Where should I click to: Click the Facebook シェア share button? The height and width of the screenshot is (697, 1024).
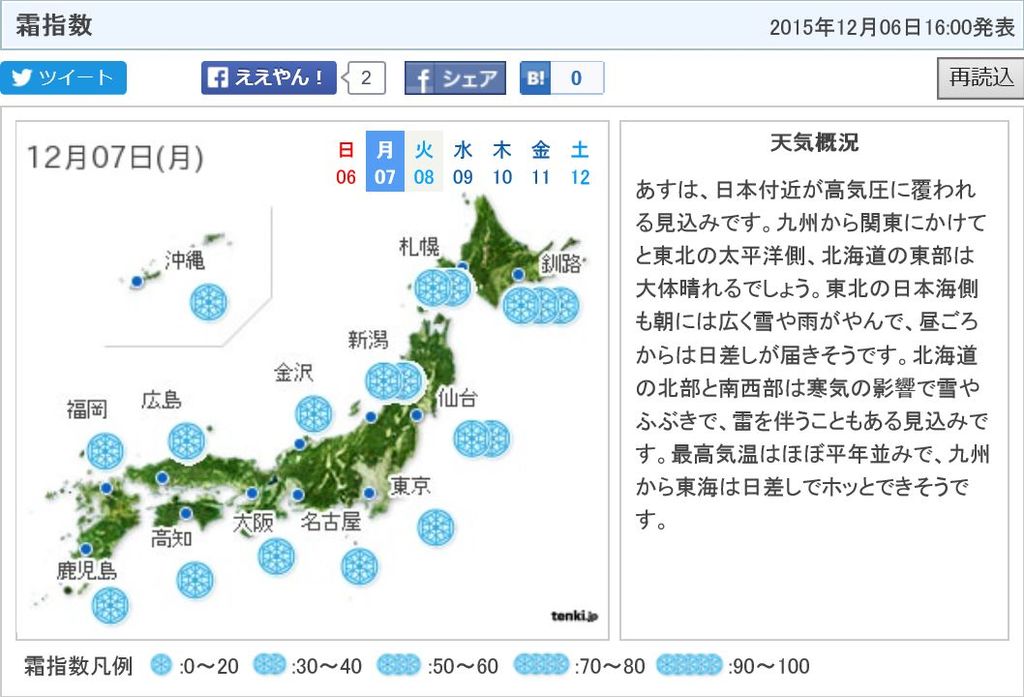(455, 78)
